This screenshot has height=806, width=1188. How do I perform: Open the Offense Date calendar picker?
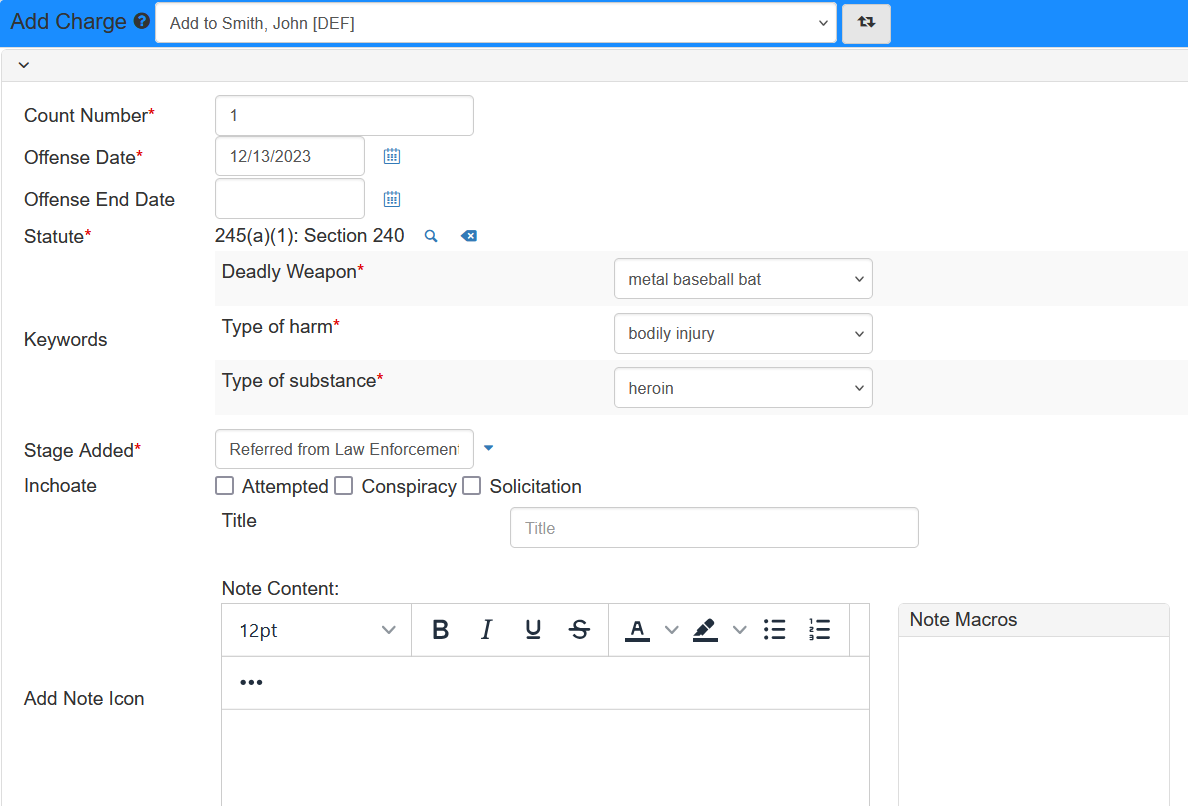[392, 156]
